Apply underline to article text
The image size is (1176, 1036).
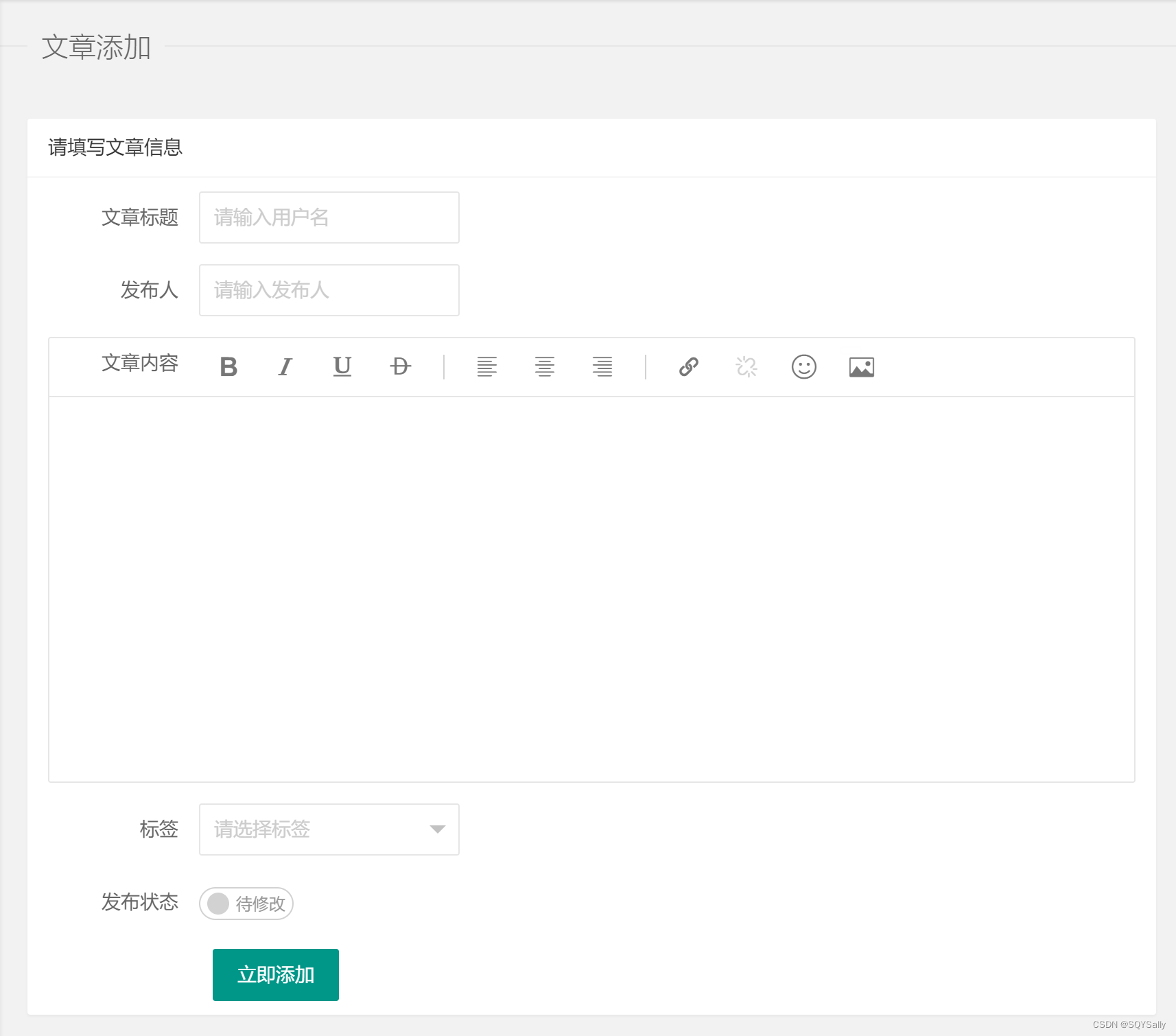342,367
